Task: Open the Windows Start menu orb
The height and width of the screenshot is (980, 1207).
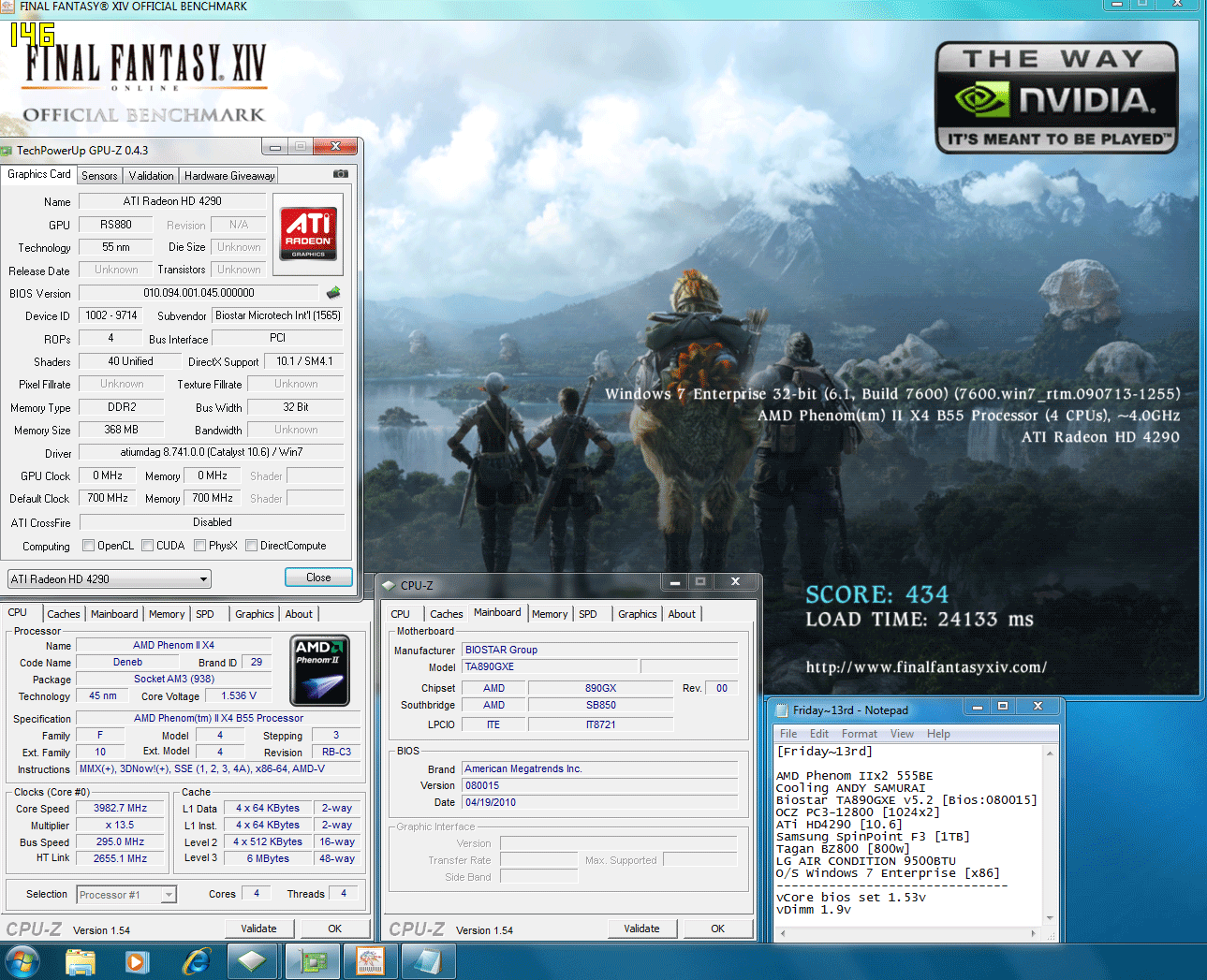Action: [x=22, y=961]
